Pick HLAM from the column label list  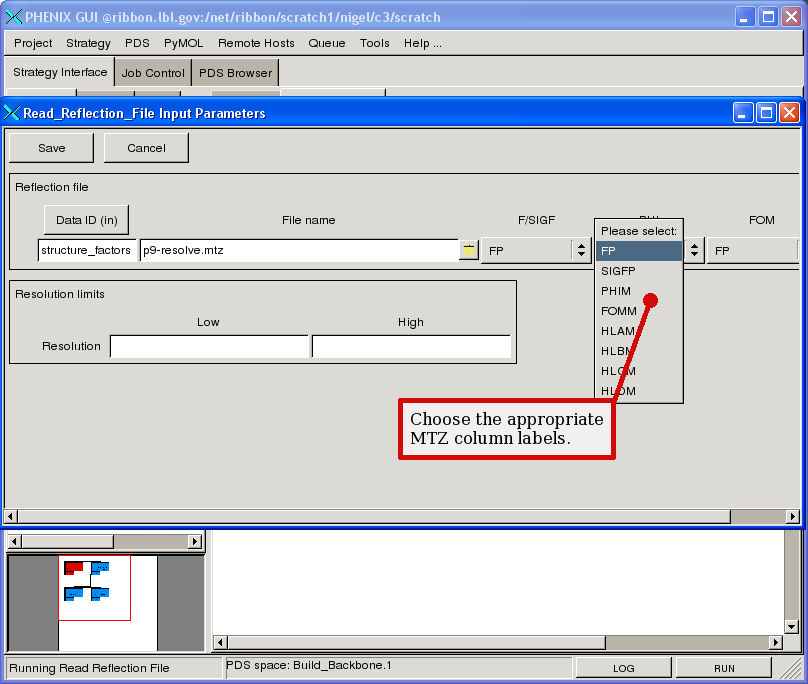pos(618,331)
